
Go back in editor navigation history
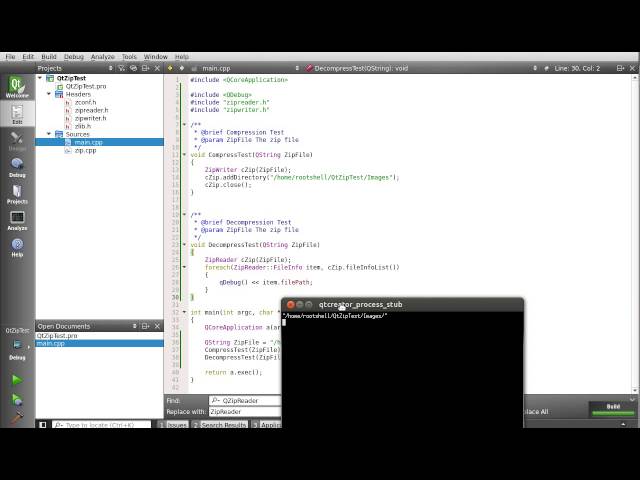pos(170,68)
